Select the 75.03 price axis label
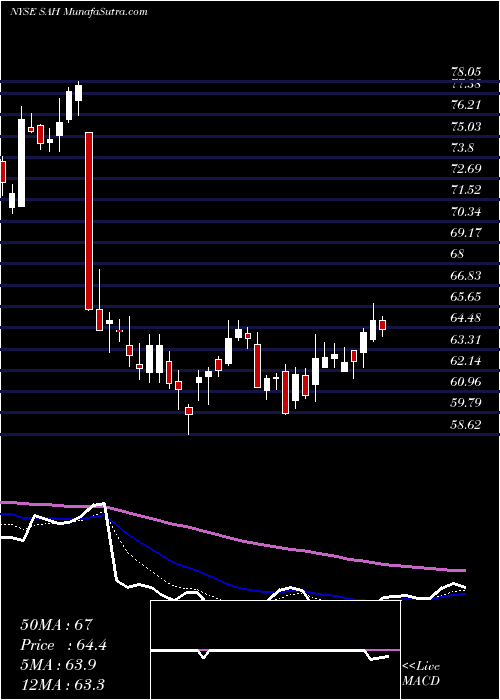The height and width of the screenshot is (700, 500). [466, 127]
